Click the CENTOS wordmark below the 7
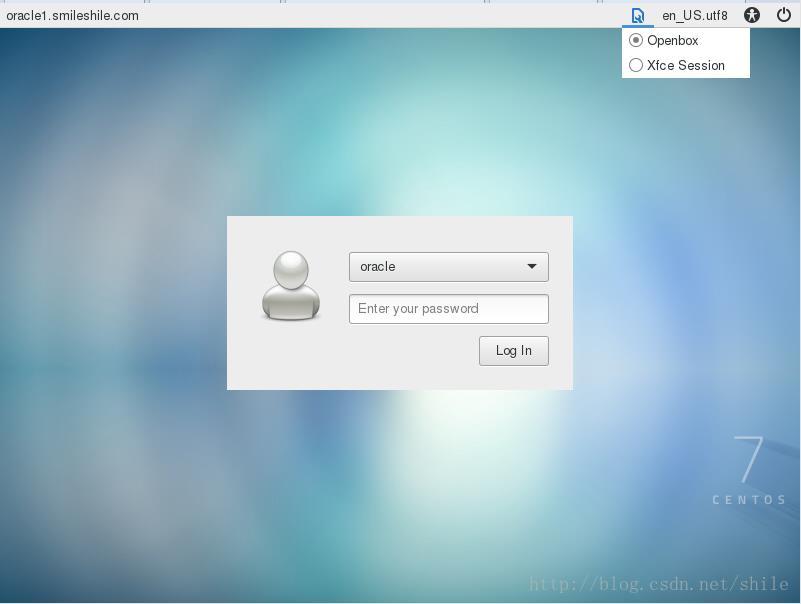Image resolution: width=801 pixels, height=604 pixels. coord(749,499)
